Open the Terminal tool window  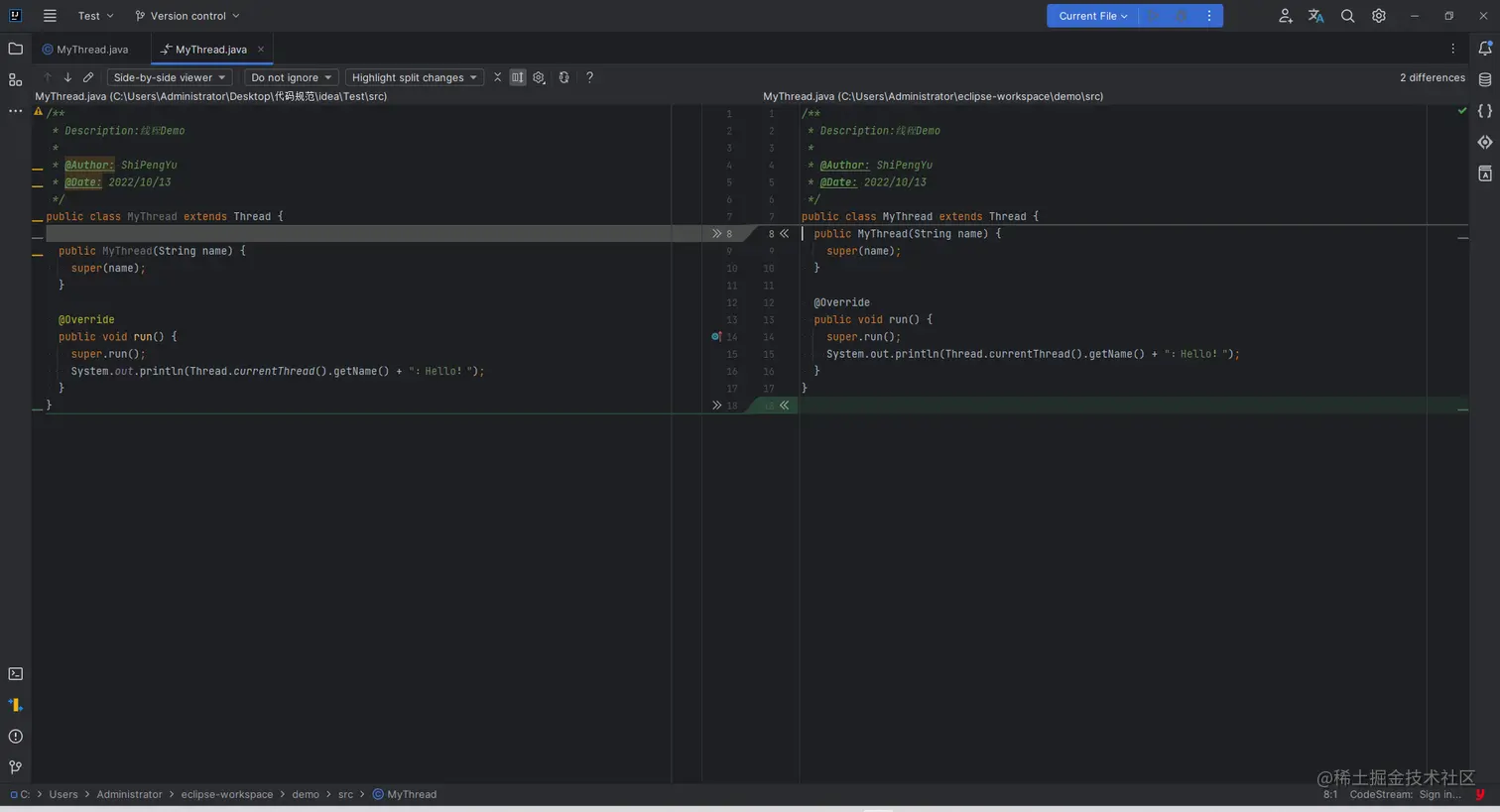click(x=16, y=674)
